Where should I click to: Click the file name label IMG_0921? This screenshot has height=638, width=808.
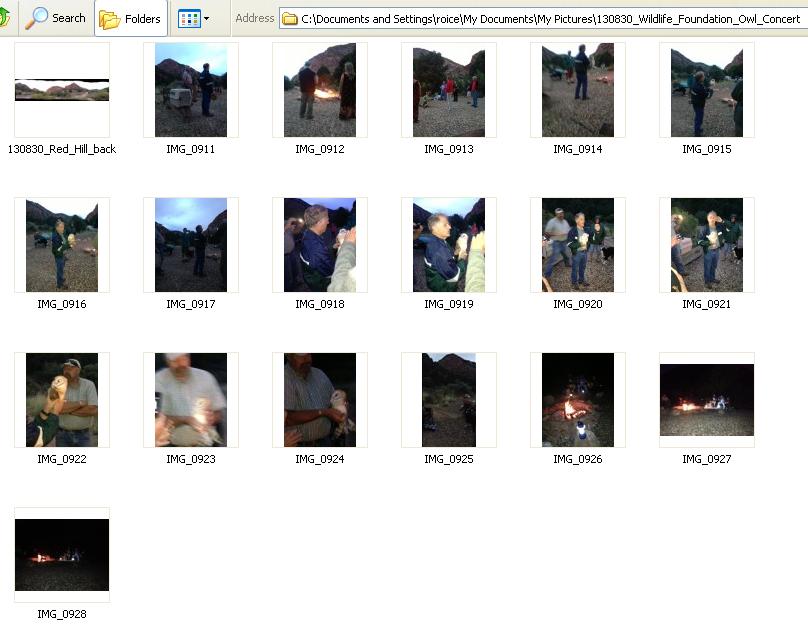707,304
